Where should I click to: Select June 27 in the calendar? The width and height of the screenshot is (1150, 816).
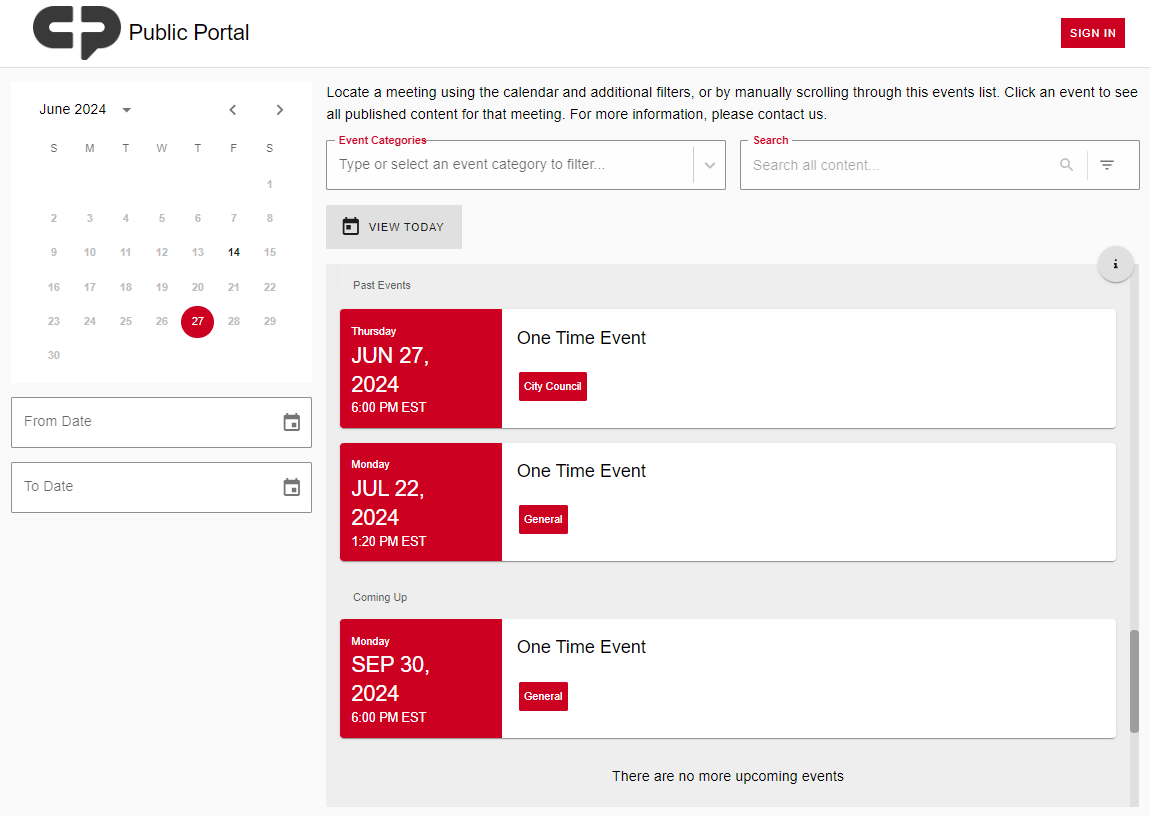tap(197, 321)
